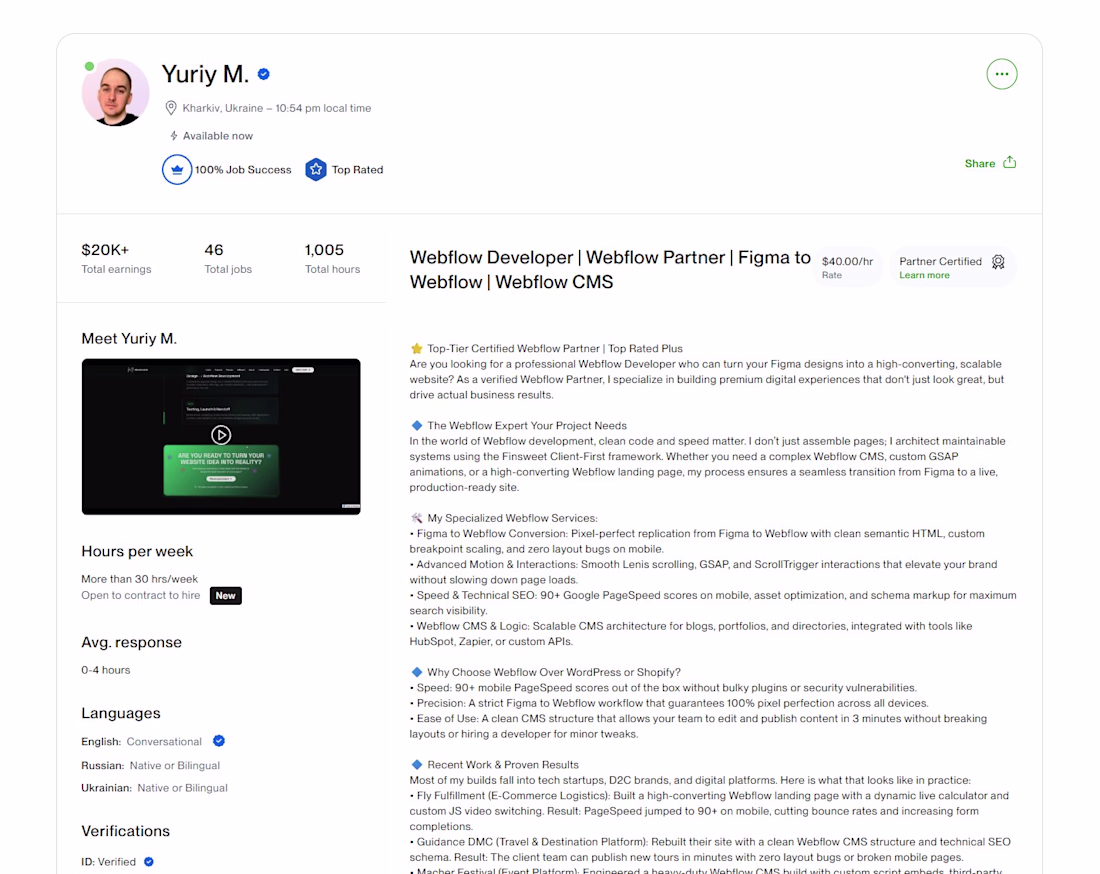The height and width of the screenshot is (874, 1100).
Task: Click the lightning bolt Available now icon
Action: click(x=173, y=135)
